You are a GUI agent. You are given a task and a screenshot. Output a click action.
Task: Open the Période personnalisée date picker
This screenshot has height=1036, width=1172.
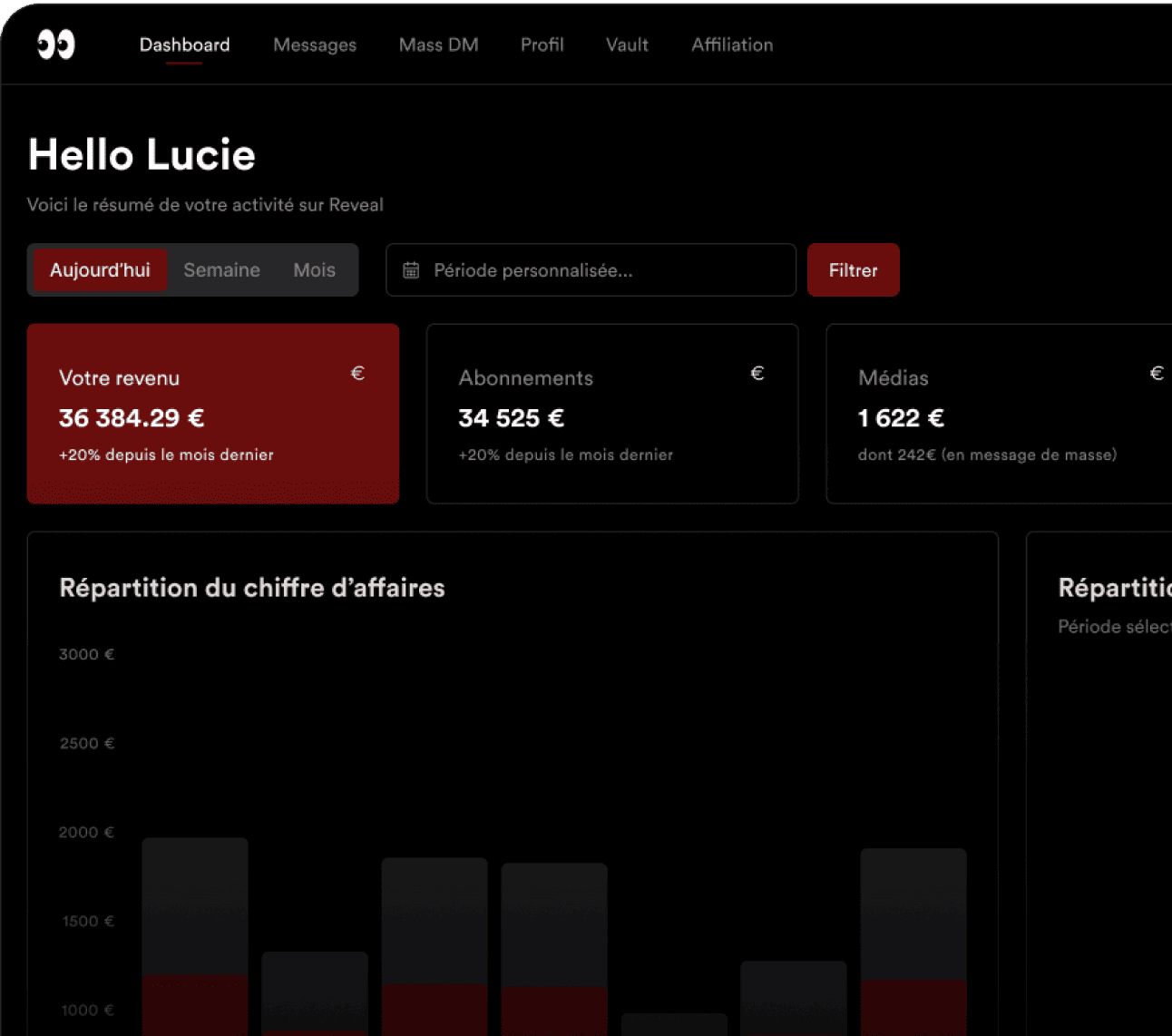pos(591,270)
